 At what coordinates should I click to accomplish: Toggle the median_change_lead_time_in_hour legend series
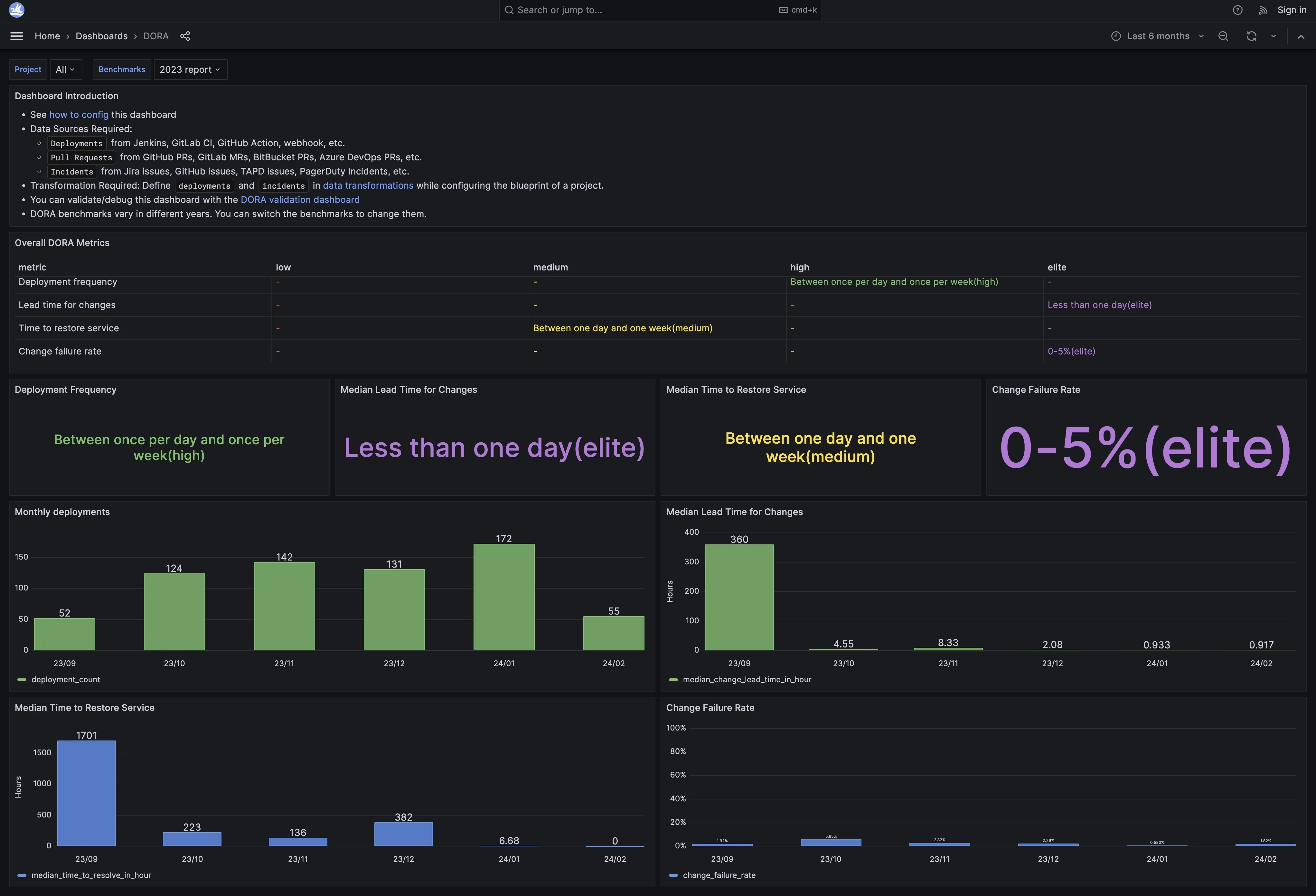(x=746, y=680)
